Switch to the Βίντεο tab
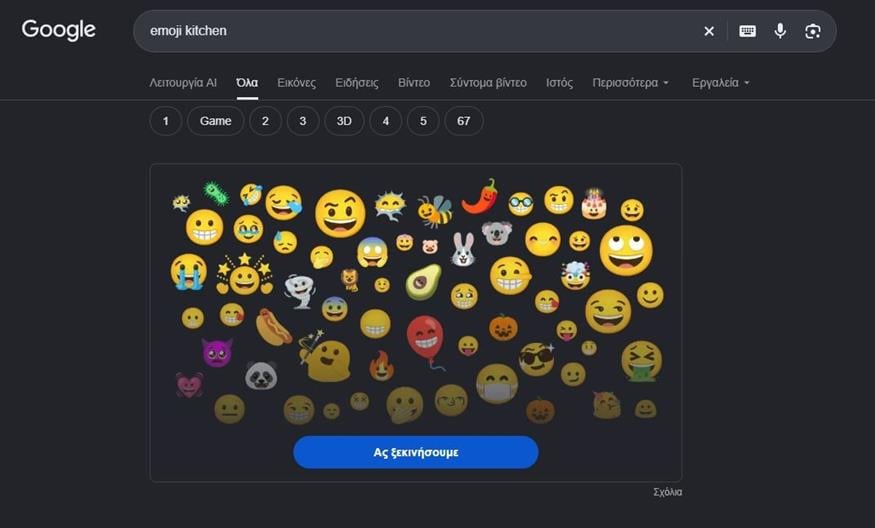The height and width of the screenshot is (528, 875). pyautogui.click(x=414, y=83)
